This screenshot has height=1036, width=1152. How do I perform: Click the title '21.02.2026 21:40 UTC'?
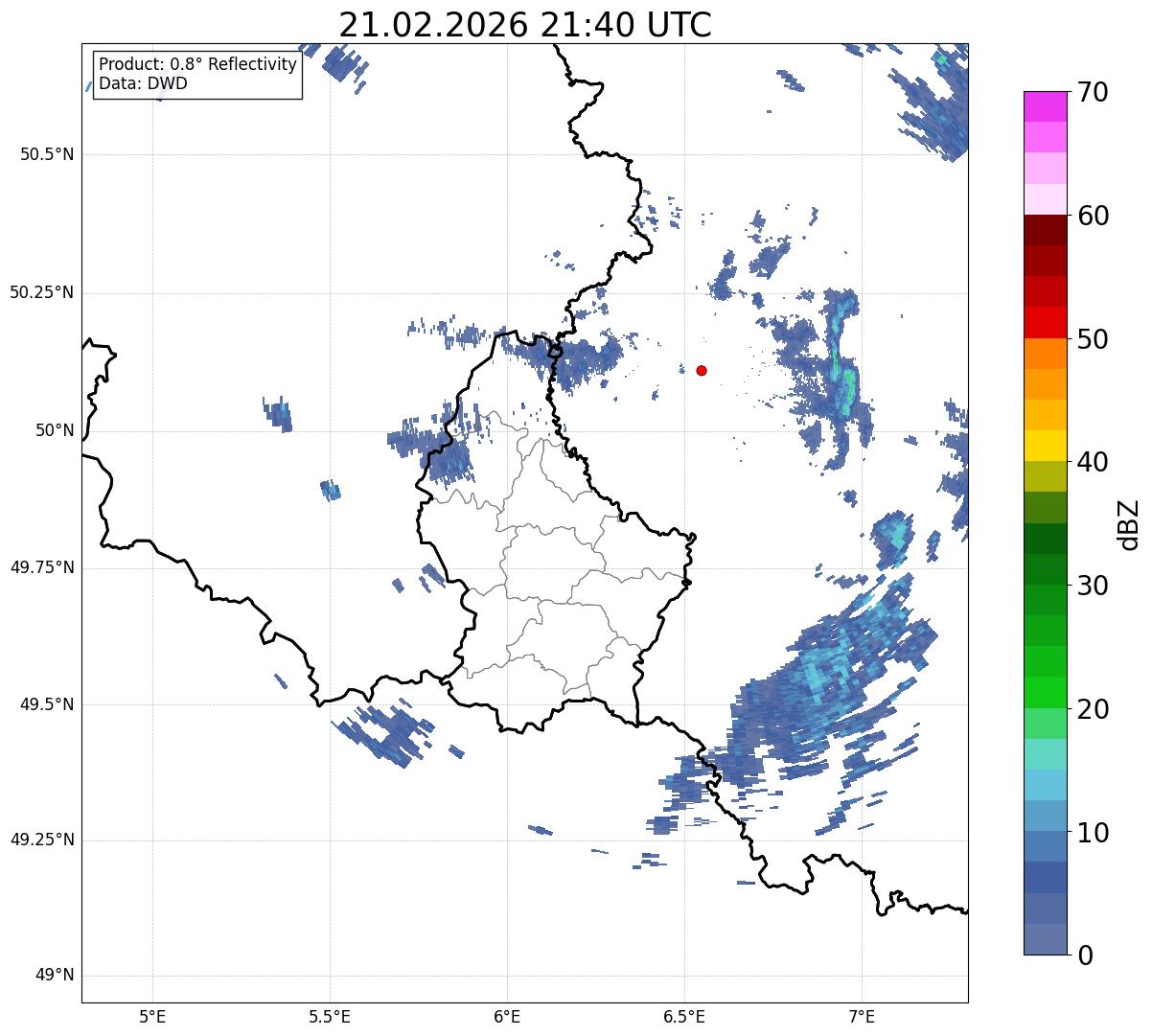[x=525, y=25]
